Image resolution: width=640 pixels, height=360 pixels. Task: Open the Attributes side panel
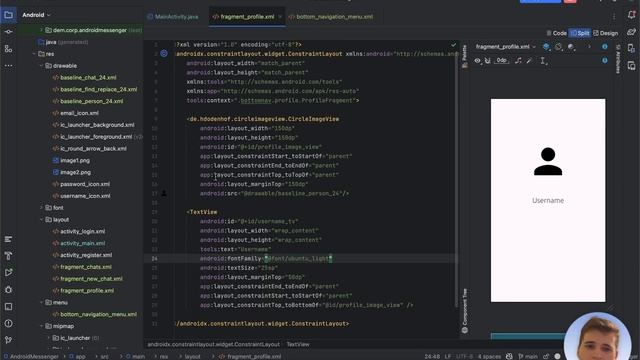coord(618,59)
